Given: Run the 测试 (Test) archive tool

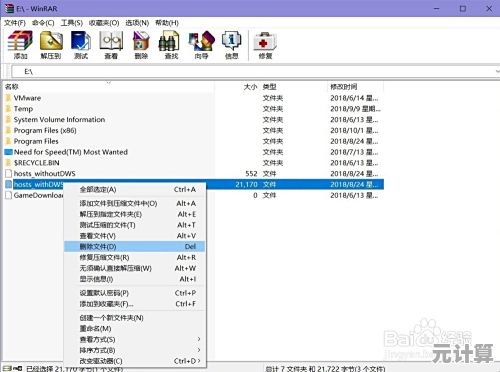Looking at the screenshot, I should click(81, 45).
